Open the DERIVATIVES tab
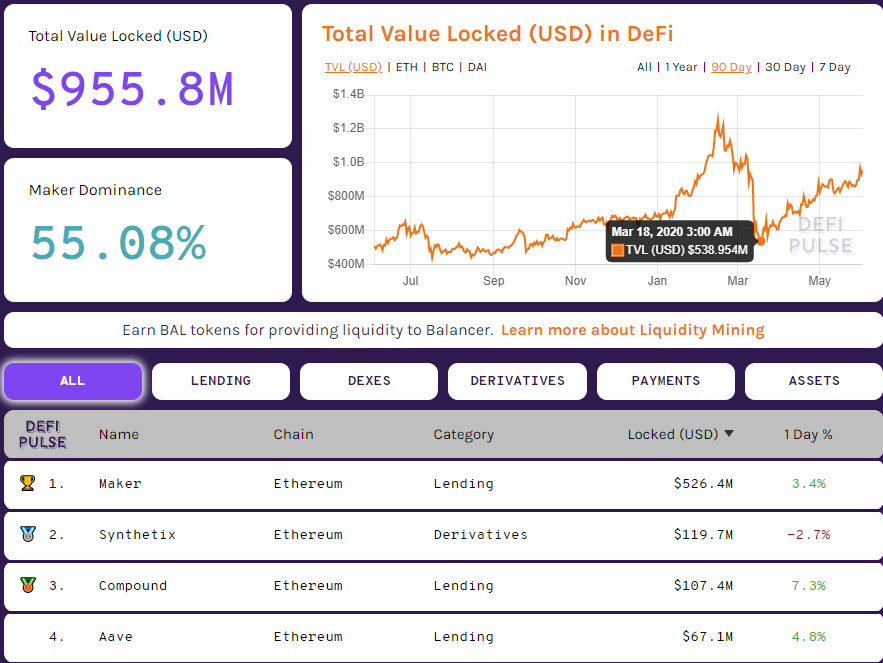The height and width of the screenshot is (663, 883). click(516, 381)
